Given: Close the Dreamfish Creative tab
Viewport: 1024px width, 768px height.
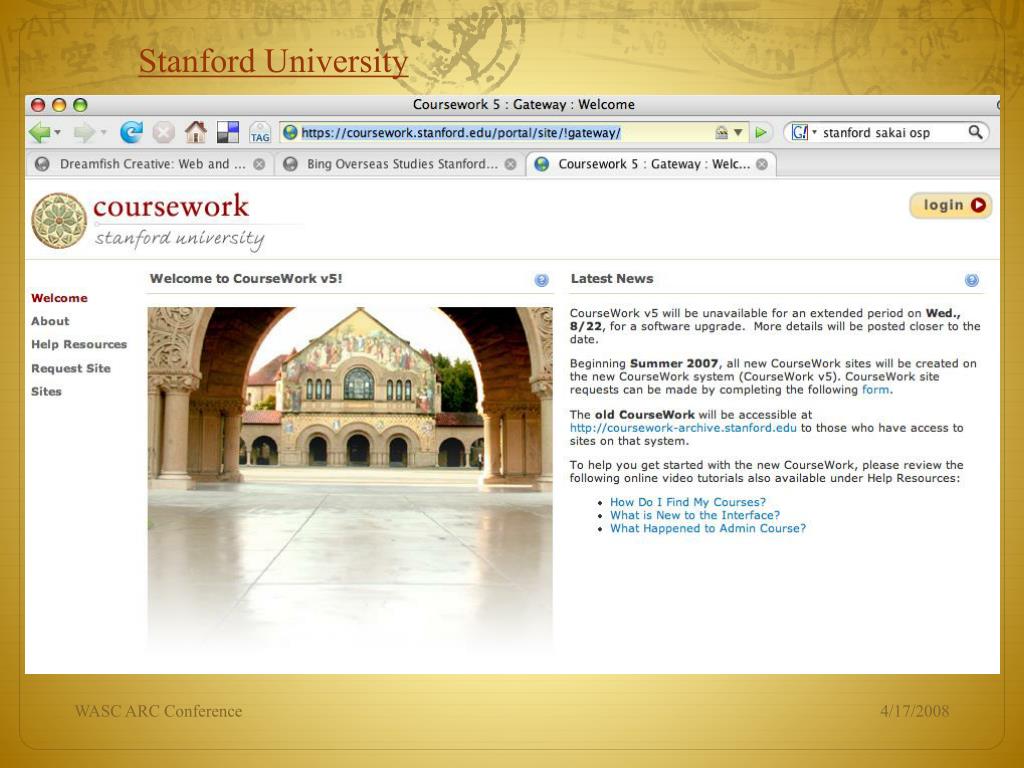Looking at the screenshot, I should (x=259, y=165).
